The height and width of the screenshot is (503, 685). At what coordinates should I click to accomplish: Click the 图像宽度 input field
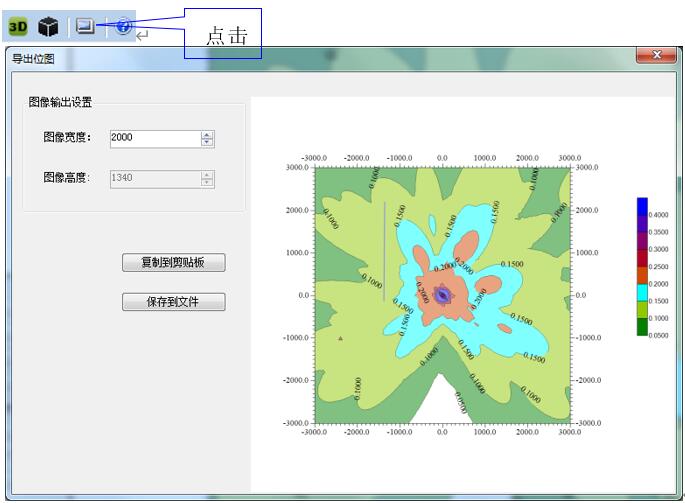click(x=152, y=139)
